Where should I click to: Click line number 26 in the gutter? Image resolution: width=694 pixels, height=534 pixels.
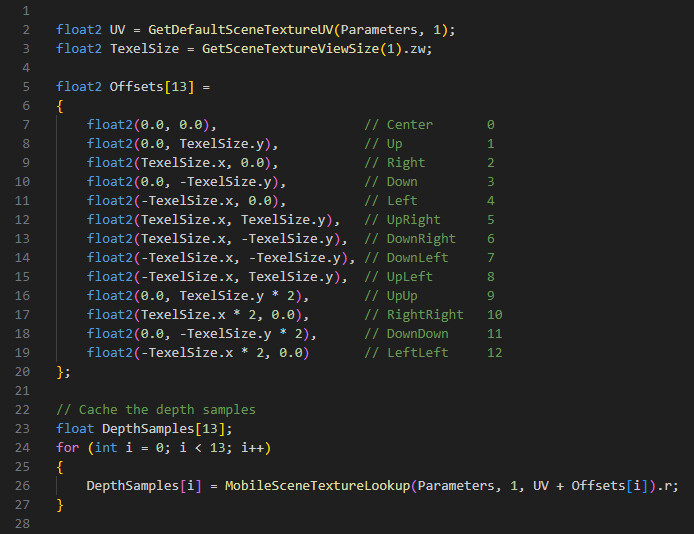(22, 486)
